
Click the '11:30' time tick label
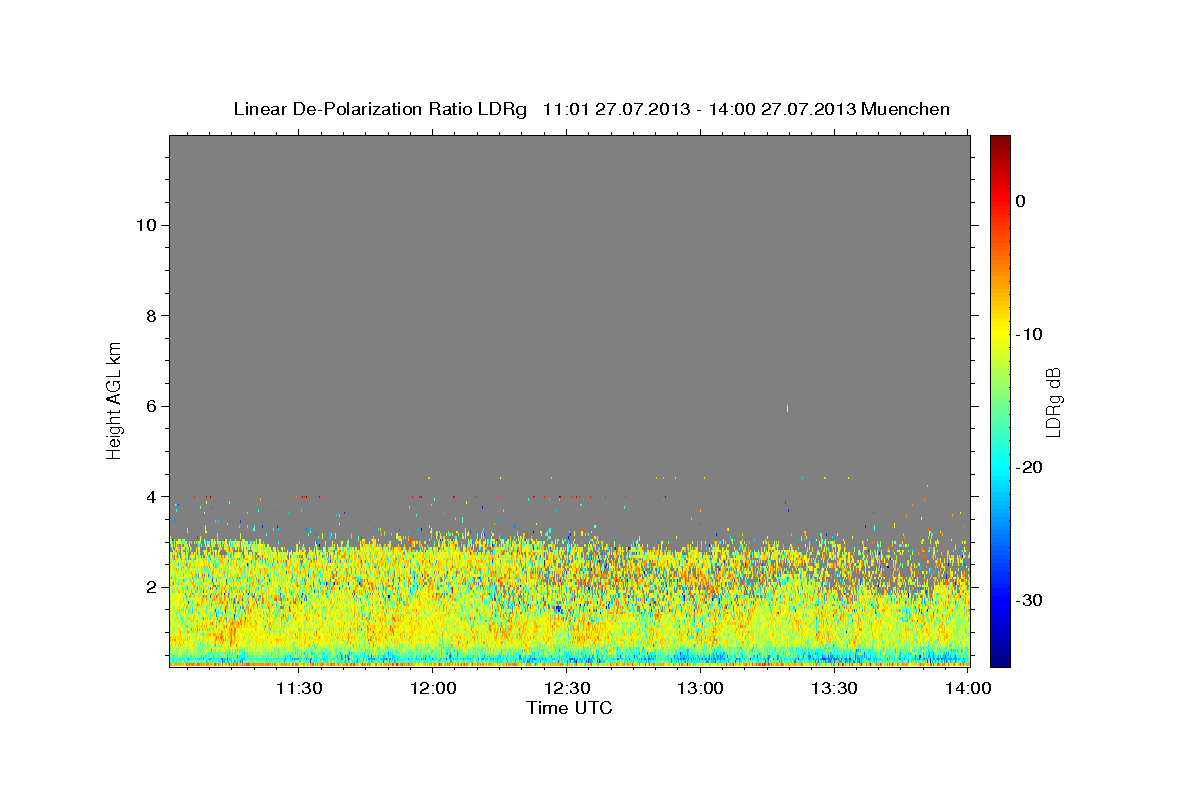click(299, 688)
